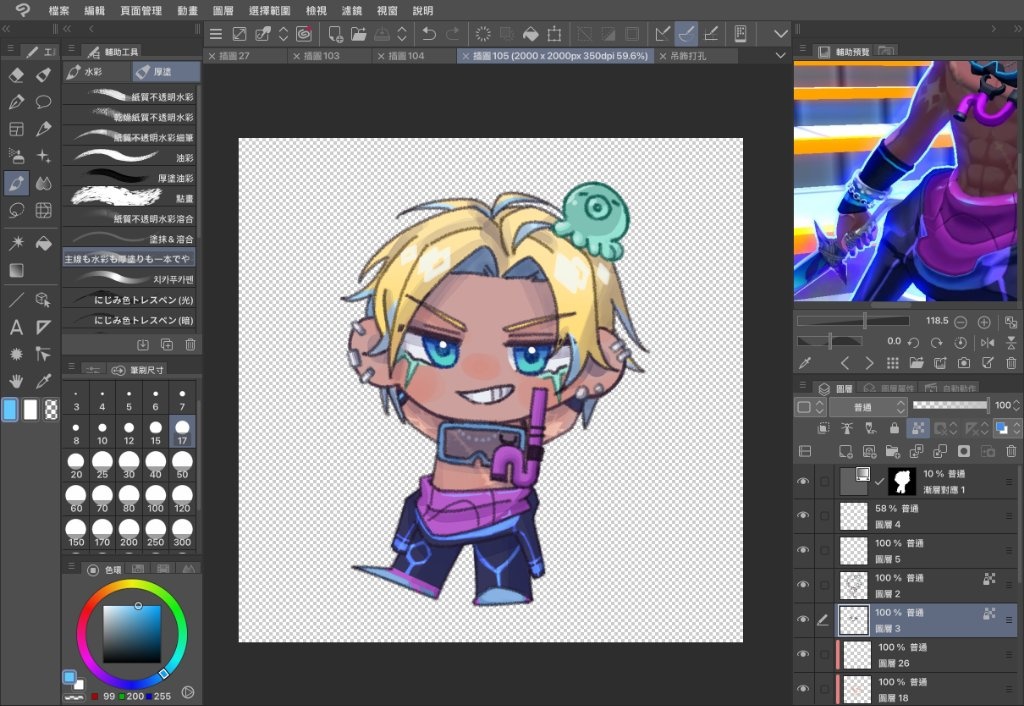This screenshot has height=706, width=1024.
Task: Select the 油彩 brush
Action: 130,157
